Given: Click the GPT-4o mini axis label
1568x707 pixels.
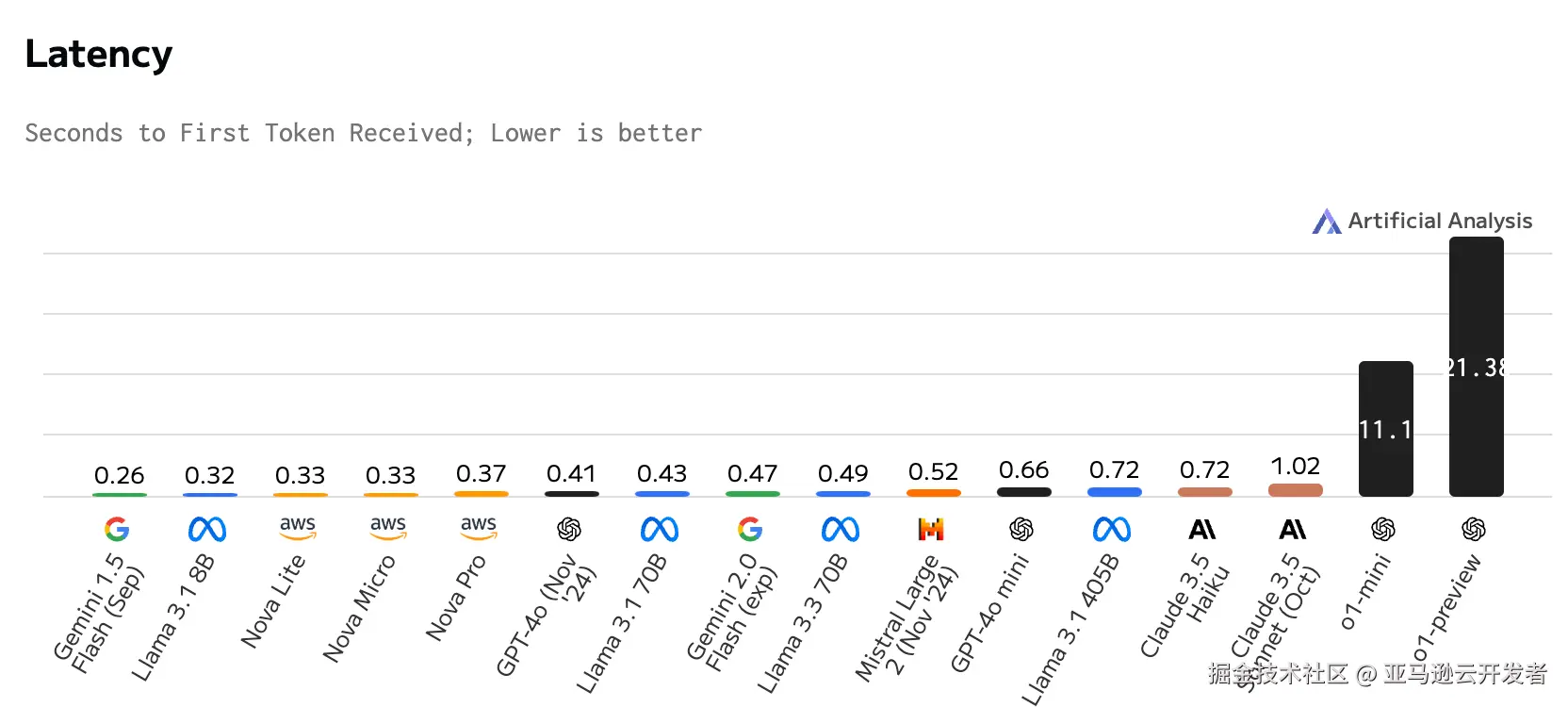Looking at the screenshot, I should [988, 614].
